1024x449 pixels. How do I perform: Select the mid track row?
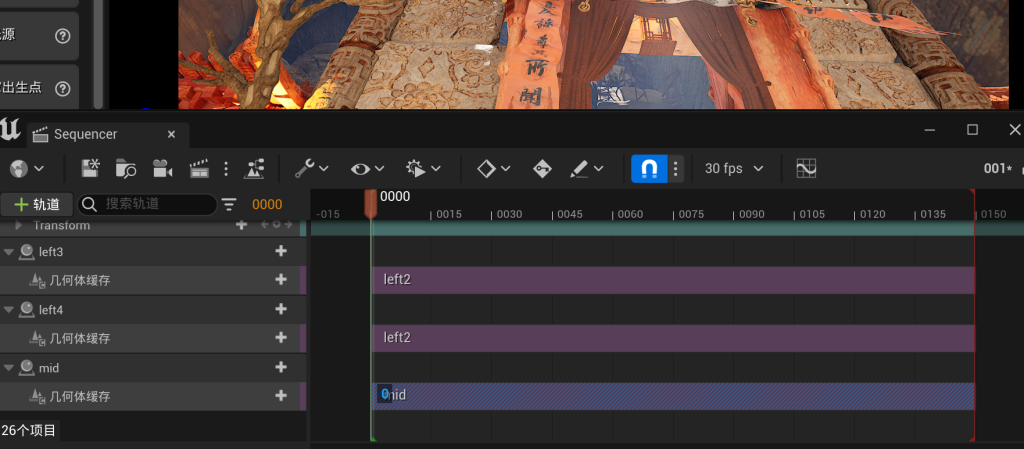153,368
